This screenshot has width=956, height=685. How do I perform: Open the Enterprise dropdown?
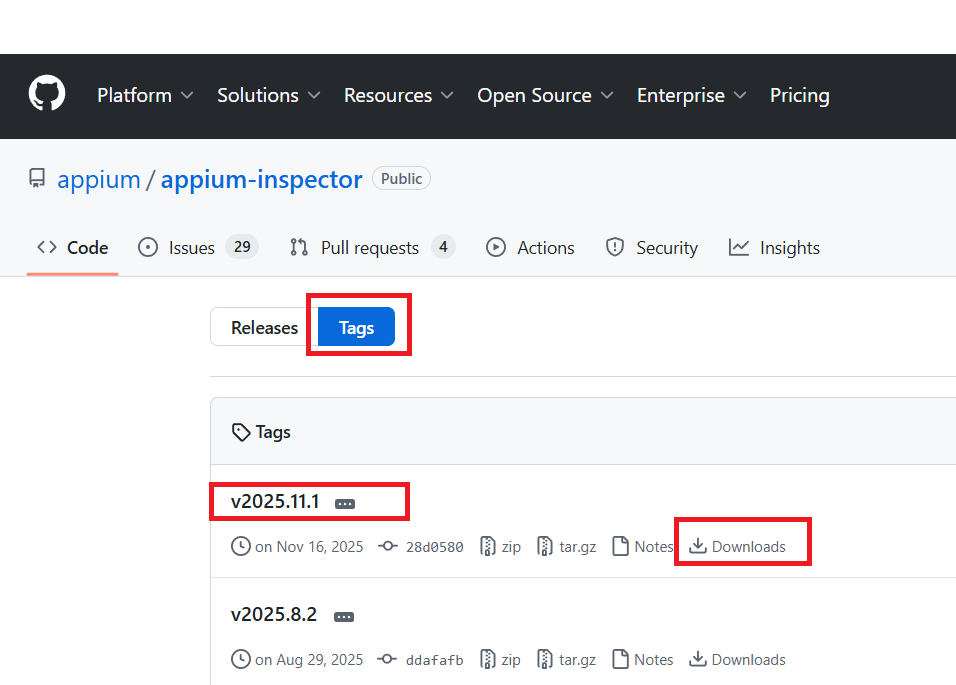click(691, 96)
